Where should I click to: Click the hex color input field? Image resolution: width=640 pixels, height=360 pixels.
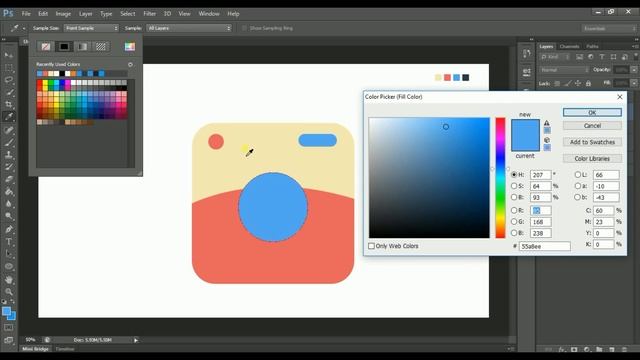tap(544, 247)
